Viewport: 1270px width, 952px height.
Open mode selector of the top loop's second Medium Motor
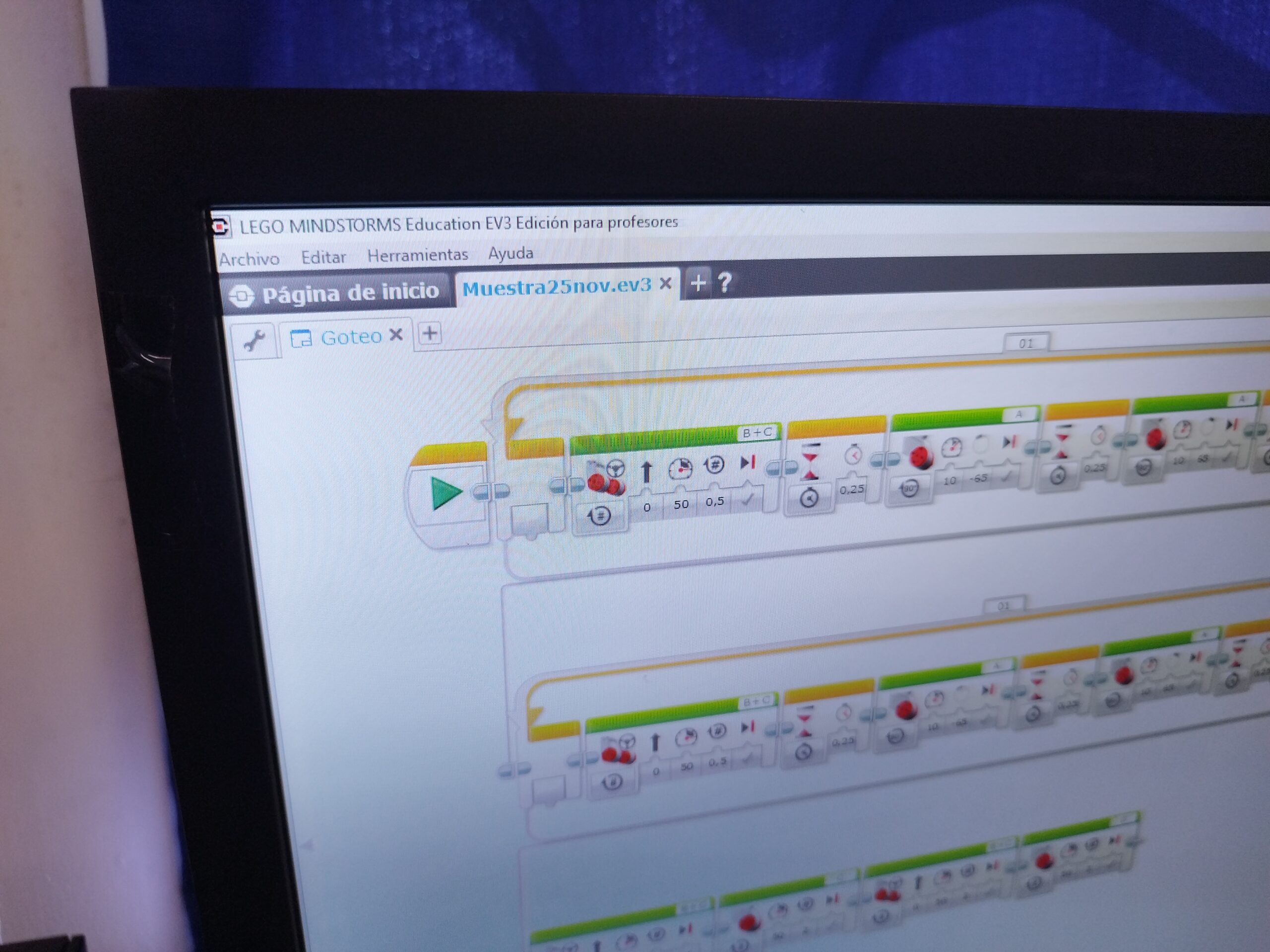pyautogui.click(x=1143, y=468)
